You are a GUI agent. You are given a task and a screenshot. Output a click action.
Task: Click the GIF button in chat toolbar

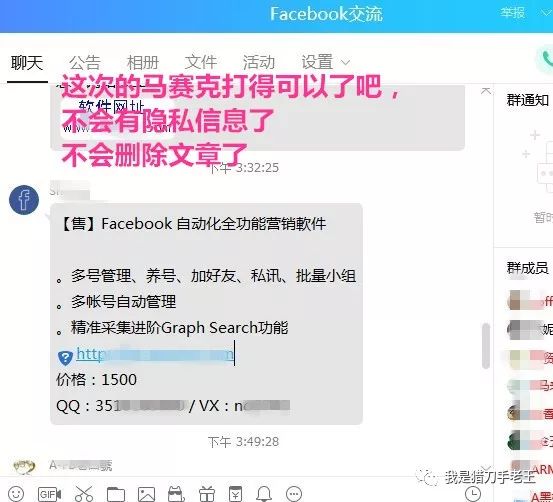[x=49, y=494]
